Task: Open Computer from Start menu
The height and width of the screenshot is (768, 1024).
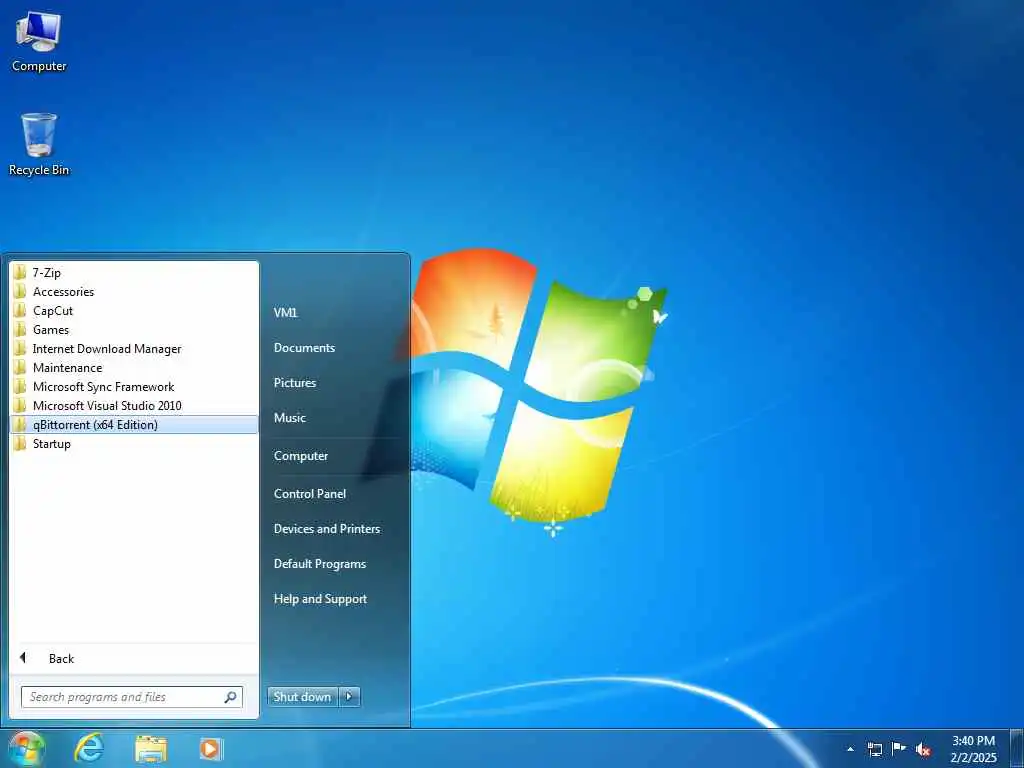Action: click(x=300, y=456)
